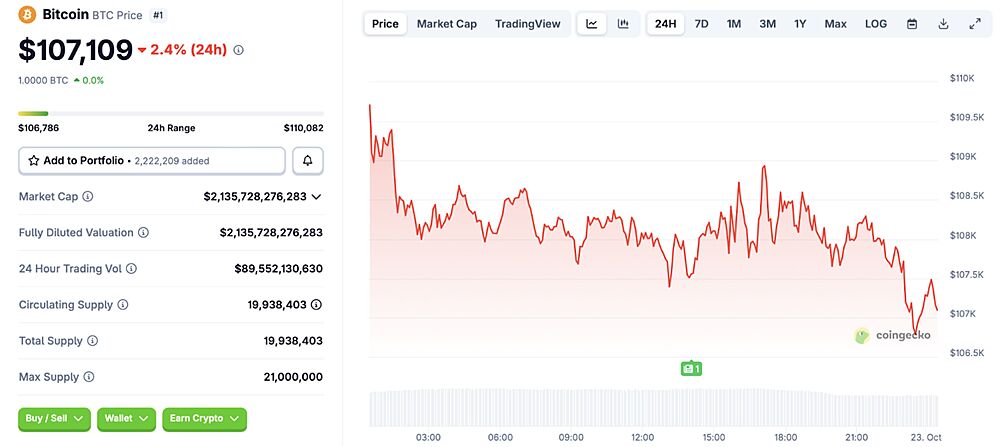
Task: Select the 1Y time range
Action: point(800,24)
